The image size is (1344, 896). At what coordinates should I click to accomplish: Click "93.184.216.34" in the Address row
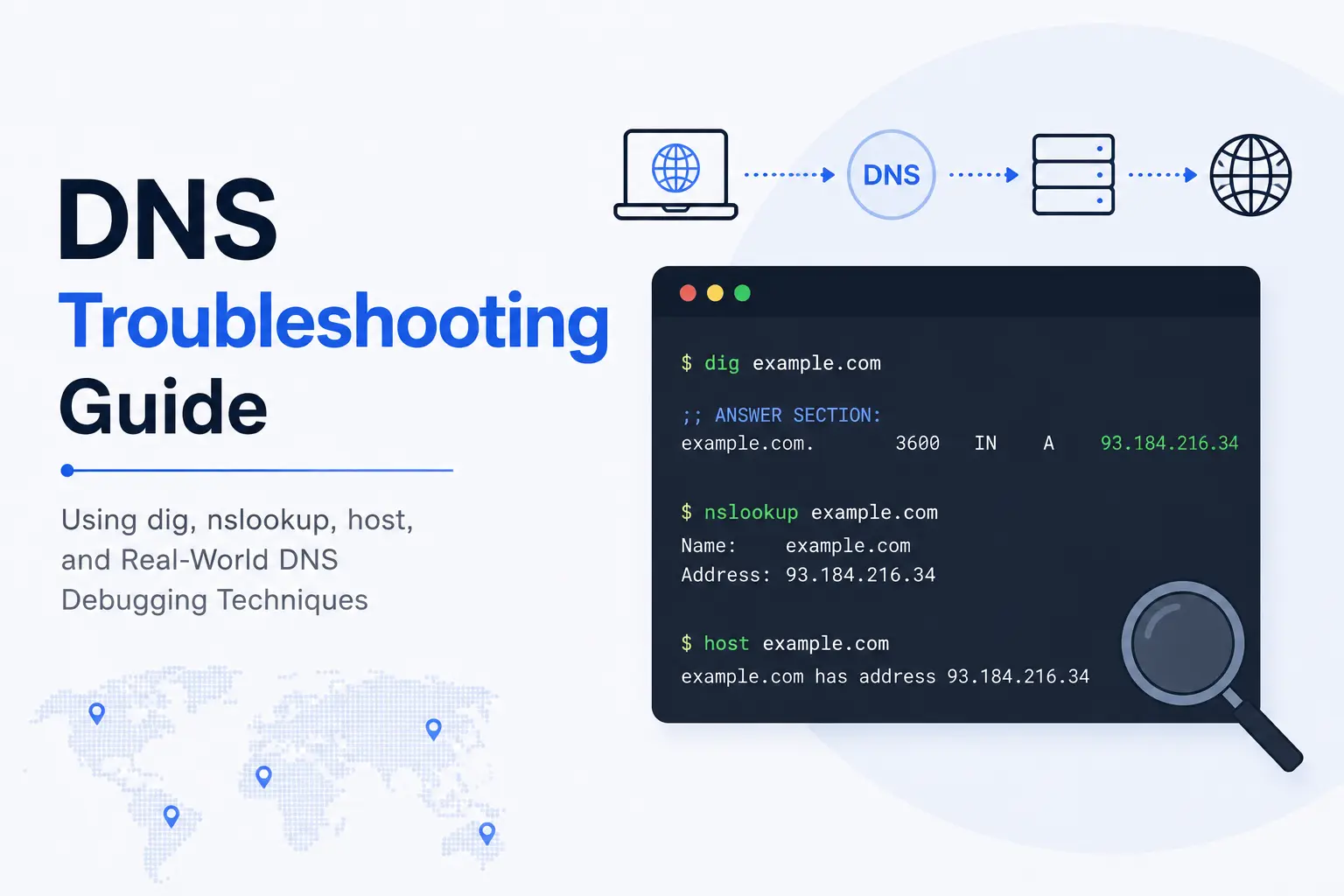(x=860, y=575)
